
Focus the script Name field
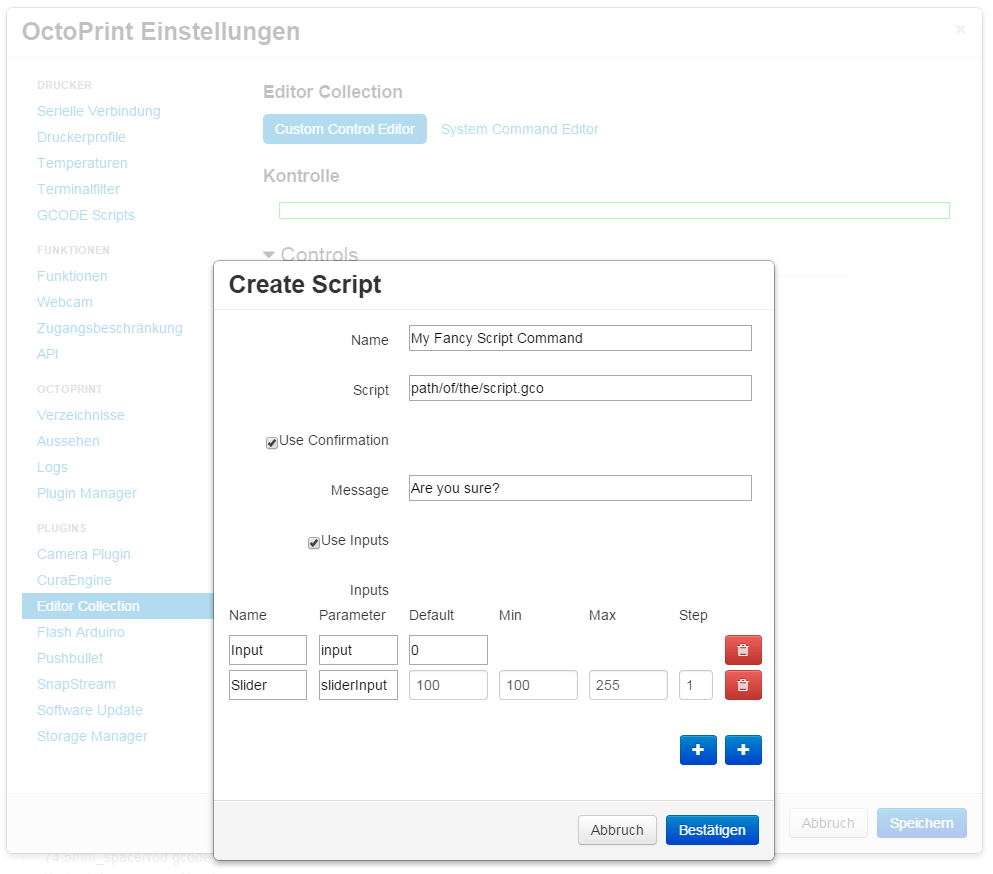(x=580, y=338)
